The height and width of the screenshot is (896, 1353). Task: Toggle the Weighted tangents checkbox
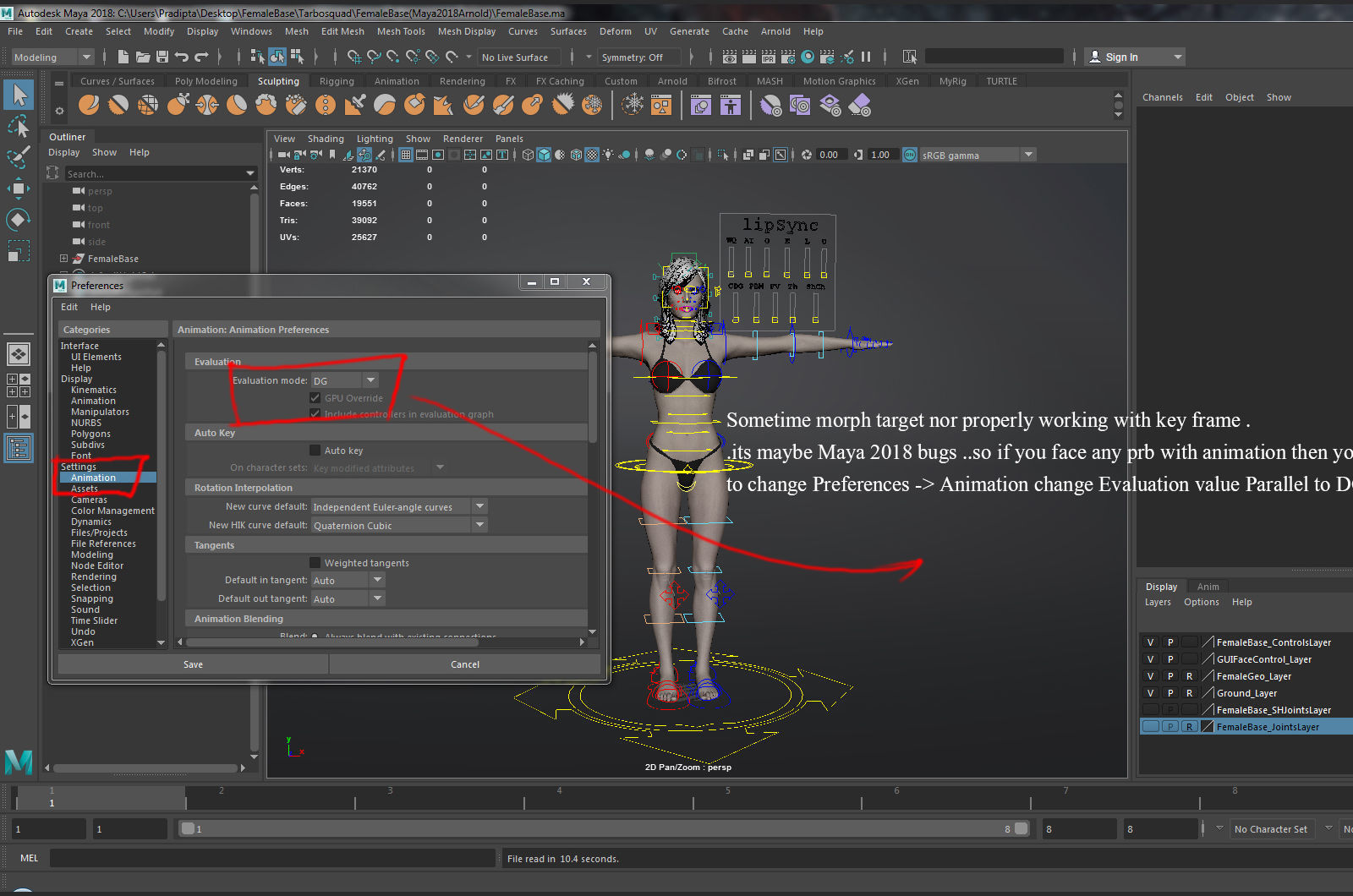(315, 563)
